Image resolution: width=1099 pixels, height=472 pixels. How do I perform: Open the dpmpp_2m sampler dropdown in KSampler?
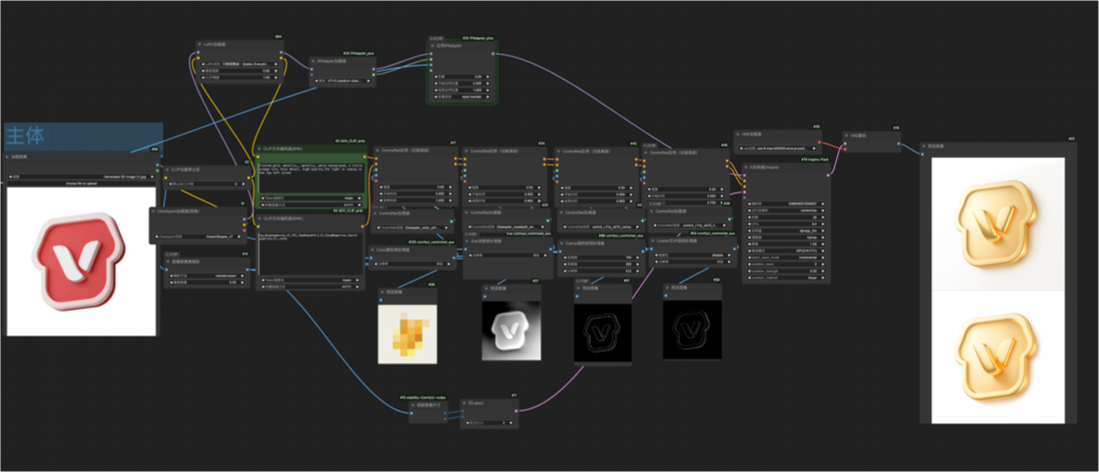pos(786,231)
